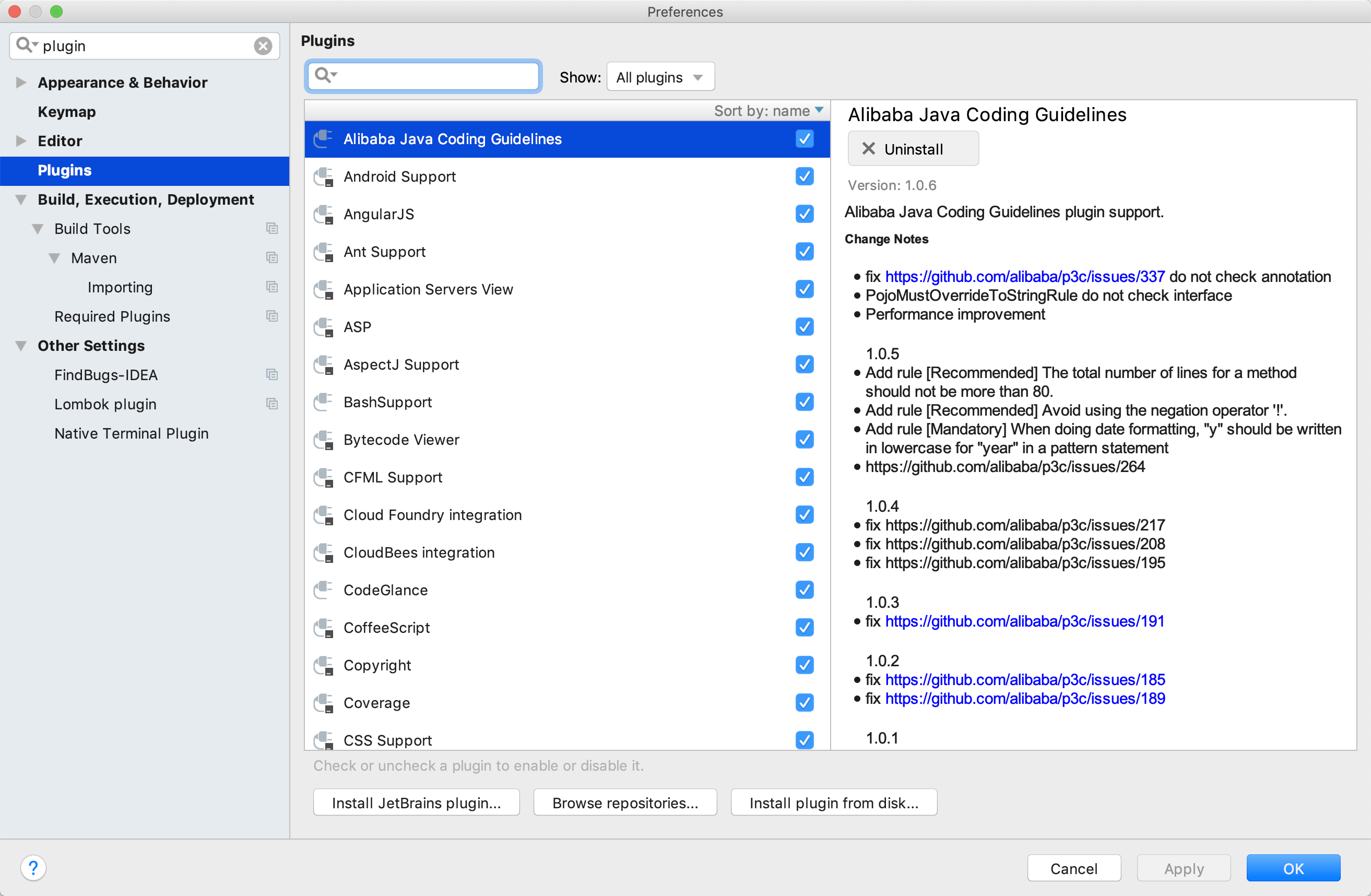Screen dimensions: 1371x896
Task: Open the Sort by name dropdown
Action: click(x=769, y=111)
